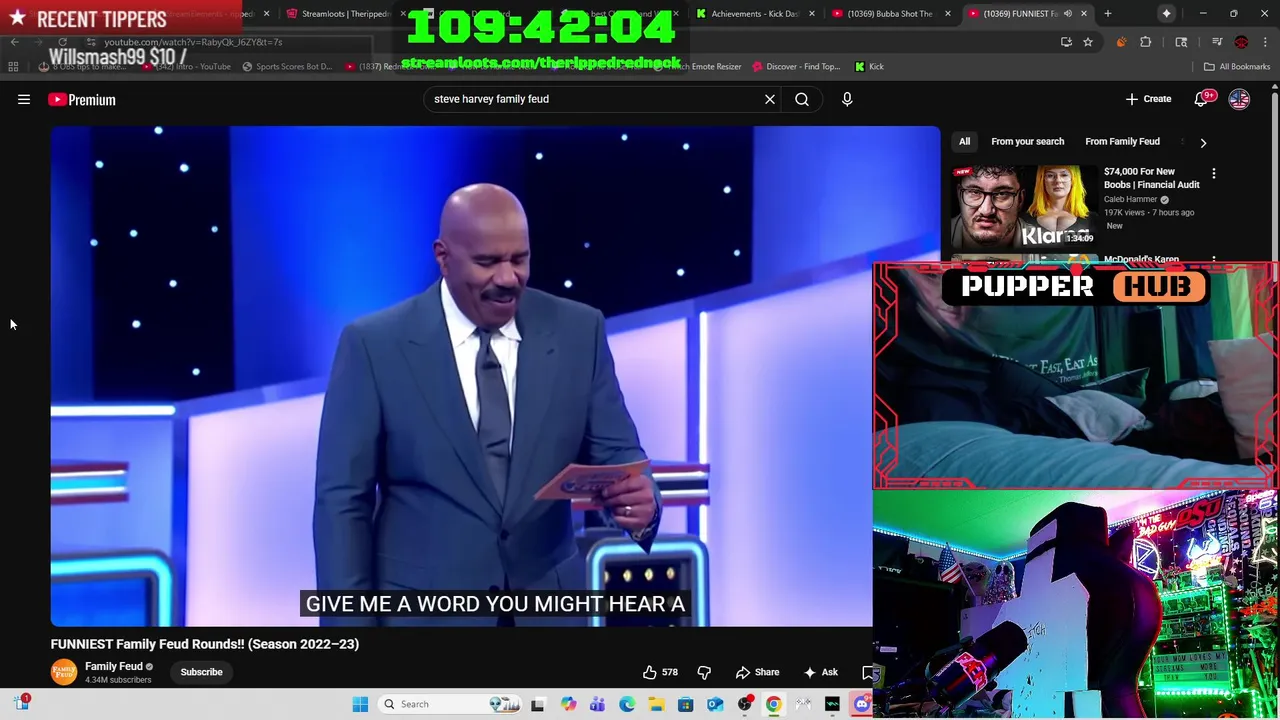Screen dimensions: 1280x720
Task: Switch to Achievements - Kick Dashboard tab
Action: [x=755, y=14]
